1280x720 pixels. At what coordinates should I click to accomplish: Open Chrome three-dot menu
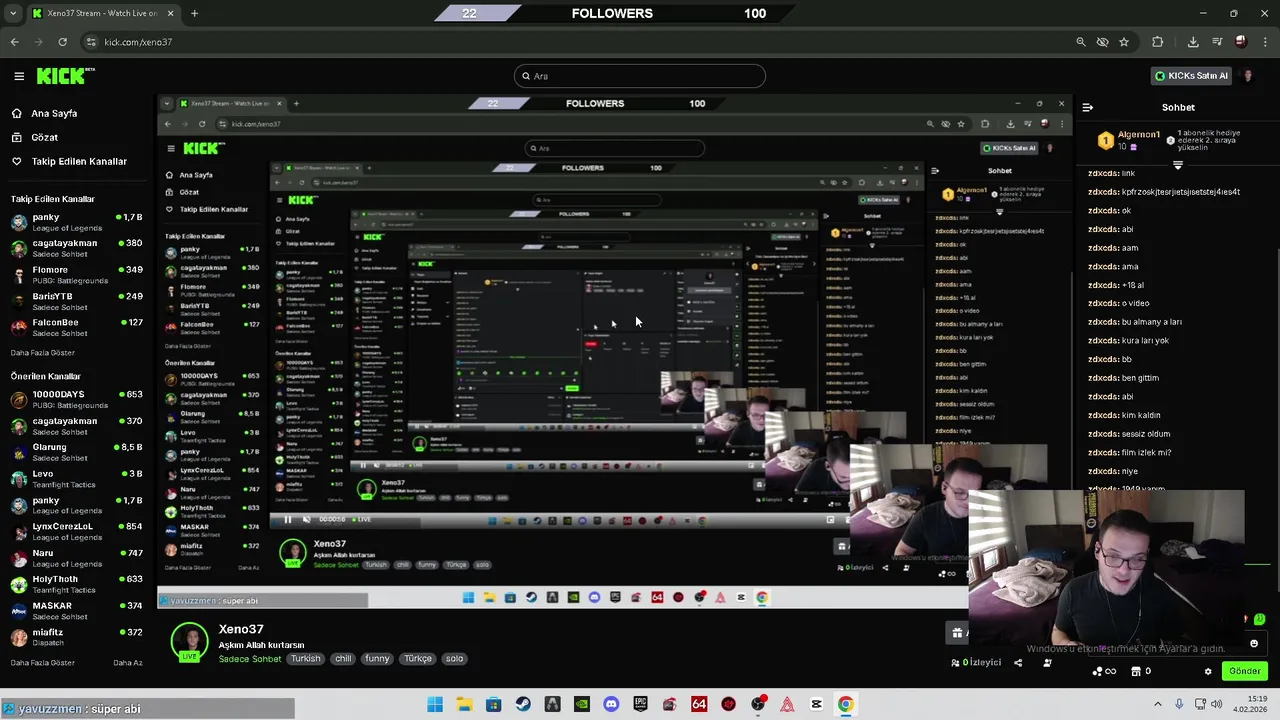1264,42
